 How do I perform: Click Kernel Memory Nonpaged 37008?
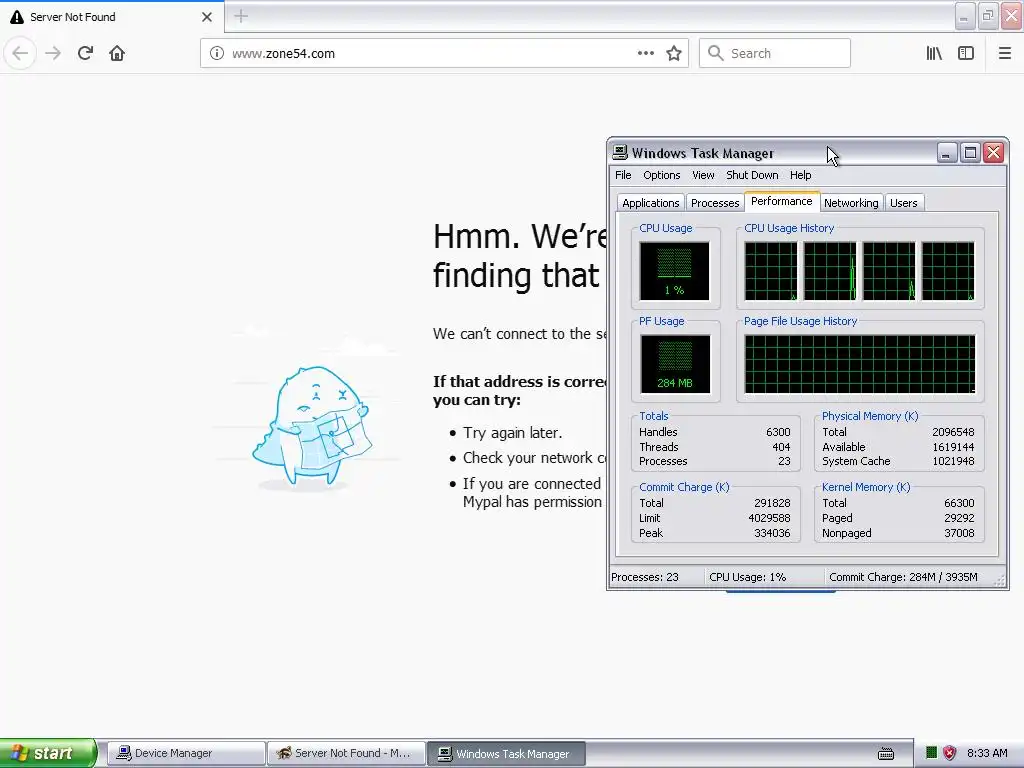click(959, 534)
